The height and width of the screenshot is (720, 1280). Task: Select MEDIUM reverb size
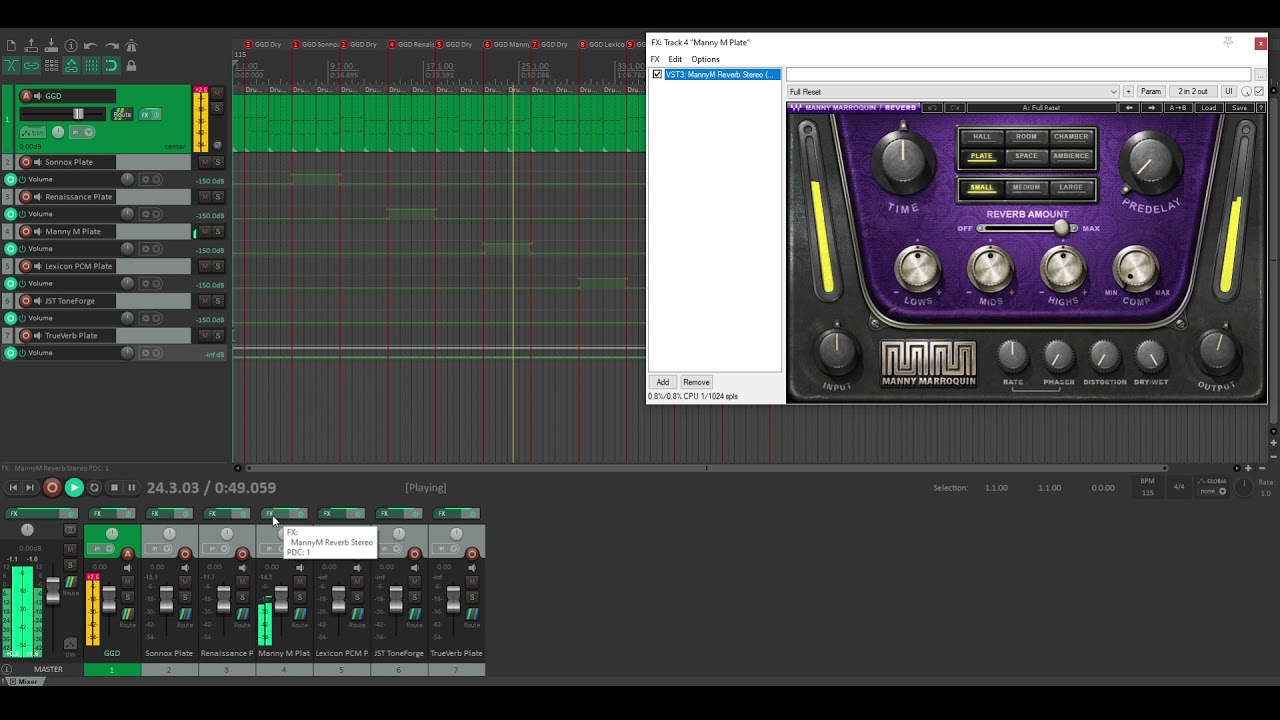[x=1026, y=187]
